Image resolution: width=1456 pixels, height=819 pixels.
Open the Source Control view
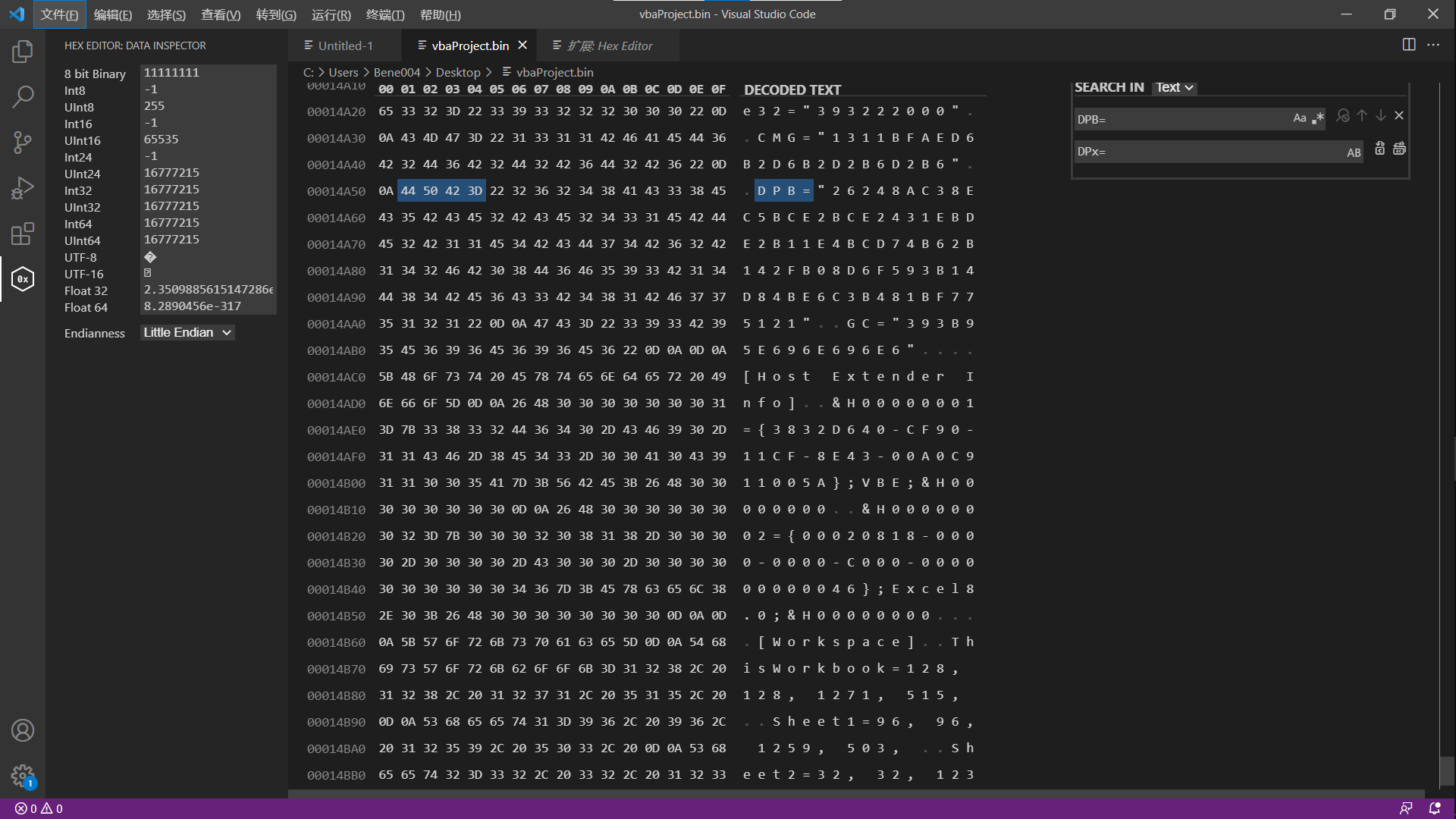tap(23, 143)
